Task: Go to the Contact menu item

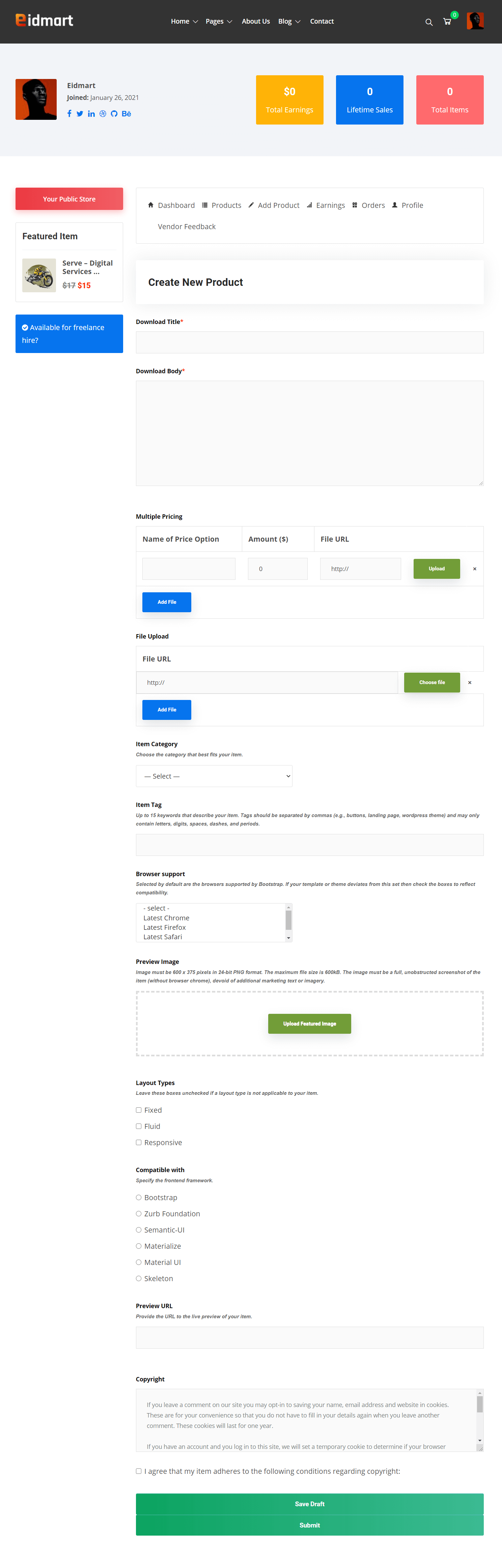Action: coord(321,21)
